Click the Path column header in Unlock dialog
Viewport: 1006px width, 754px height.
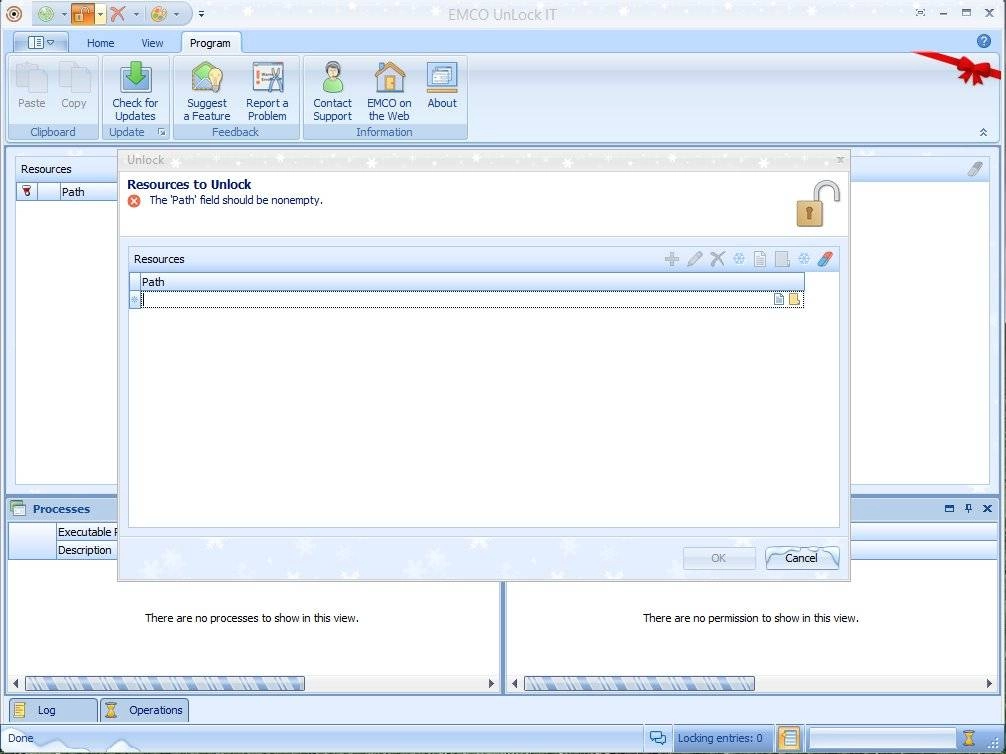[472, 282]
